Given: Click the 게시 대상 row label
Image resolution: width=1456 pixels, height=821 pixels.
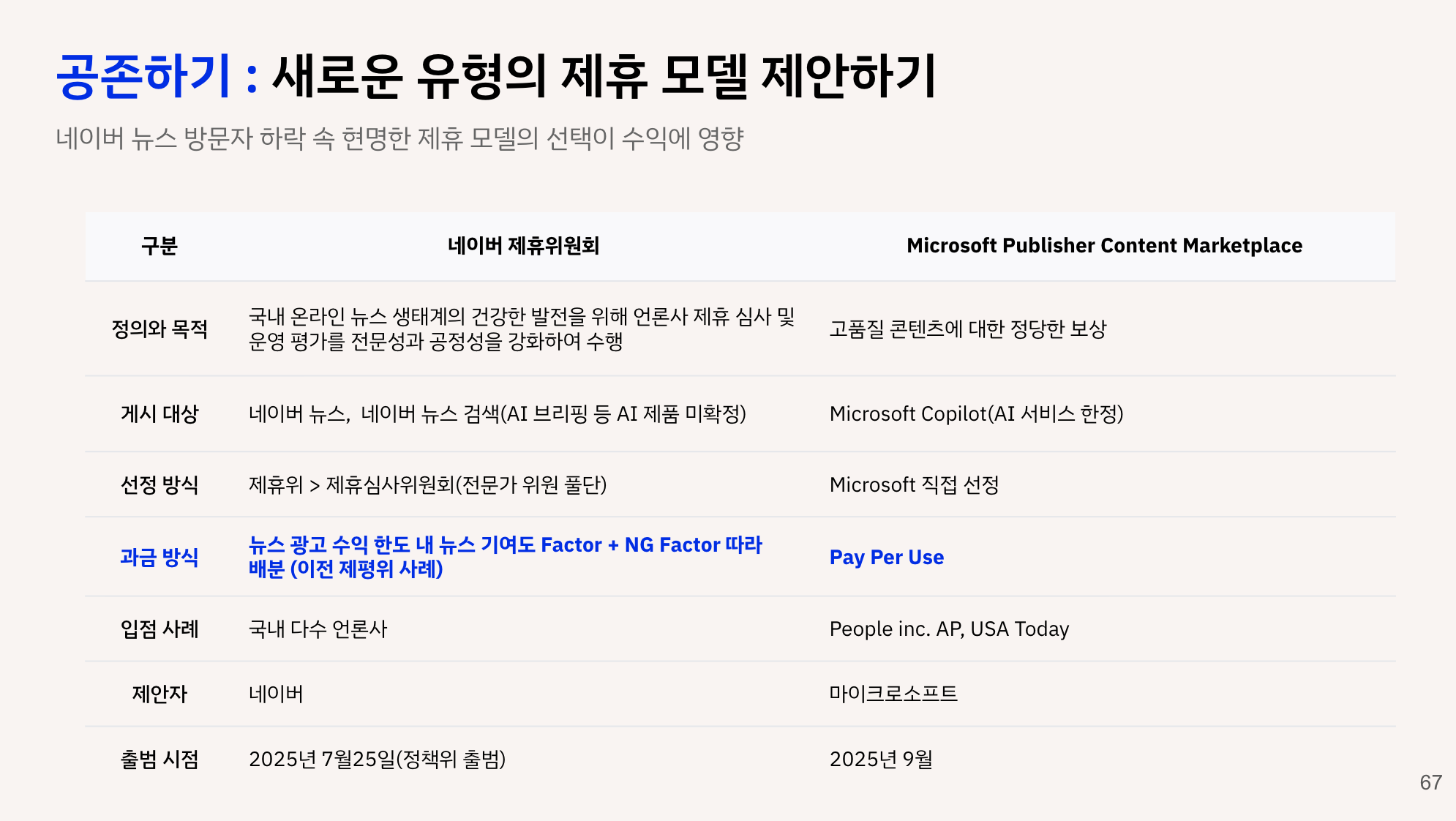Looking at the screenshot, I should 159,414.
